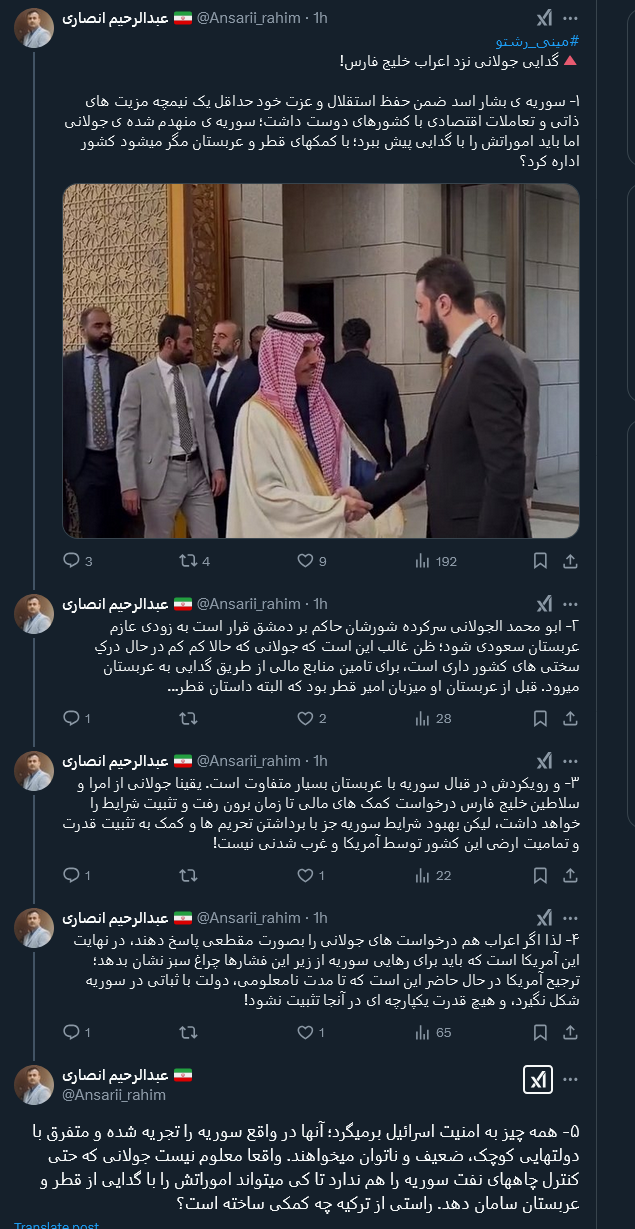The image size is (635, 1229).
Task: Open the more options menu on the last tweet
Action: (x=572, y=1079)
